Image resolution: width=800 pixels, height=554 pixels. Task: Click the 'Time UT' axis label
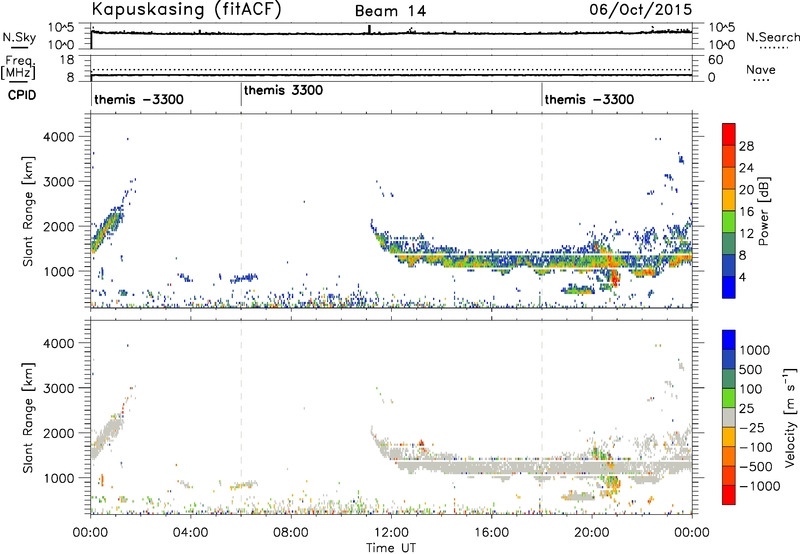pyautogui.click(x=391, y=548)
